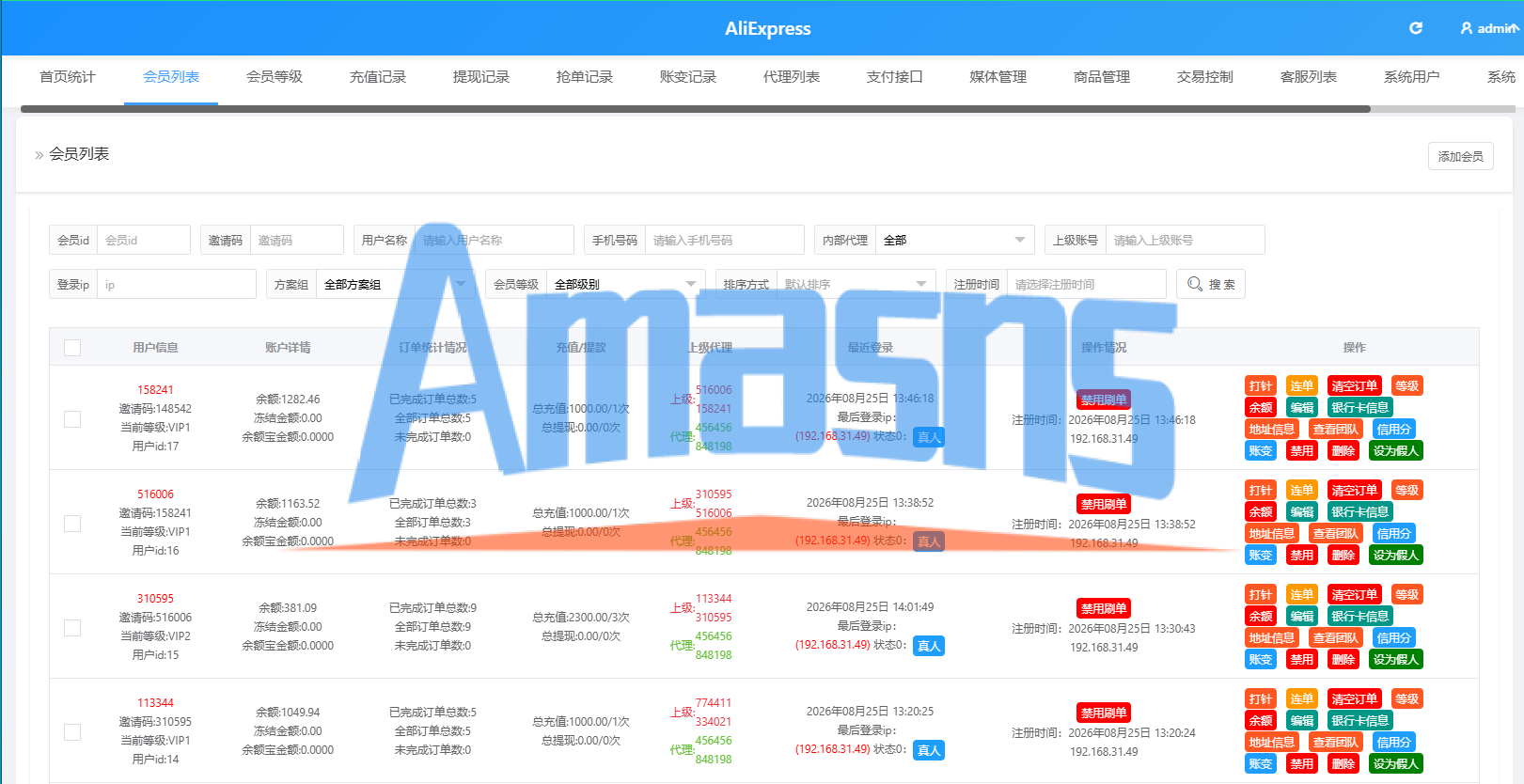Click 余额 for member 113344
Viewport: 1524px width, 784px height.
1260,720
